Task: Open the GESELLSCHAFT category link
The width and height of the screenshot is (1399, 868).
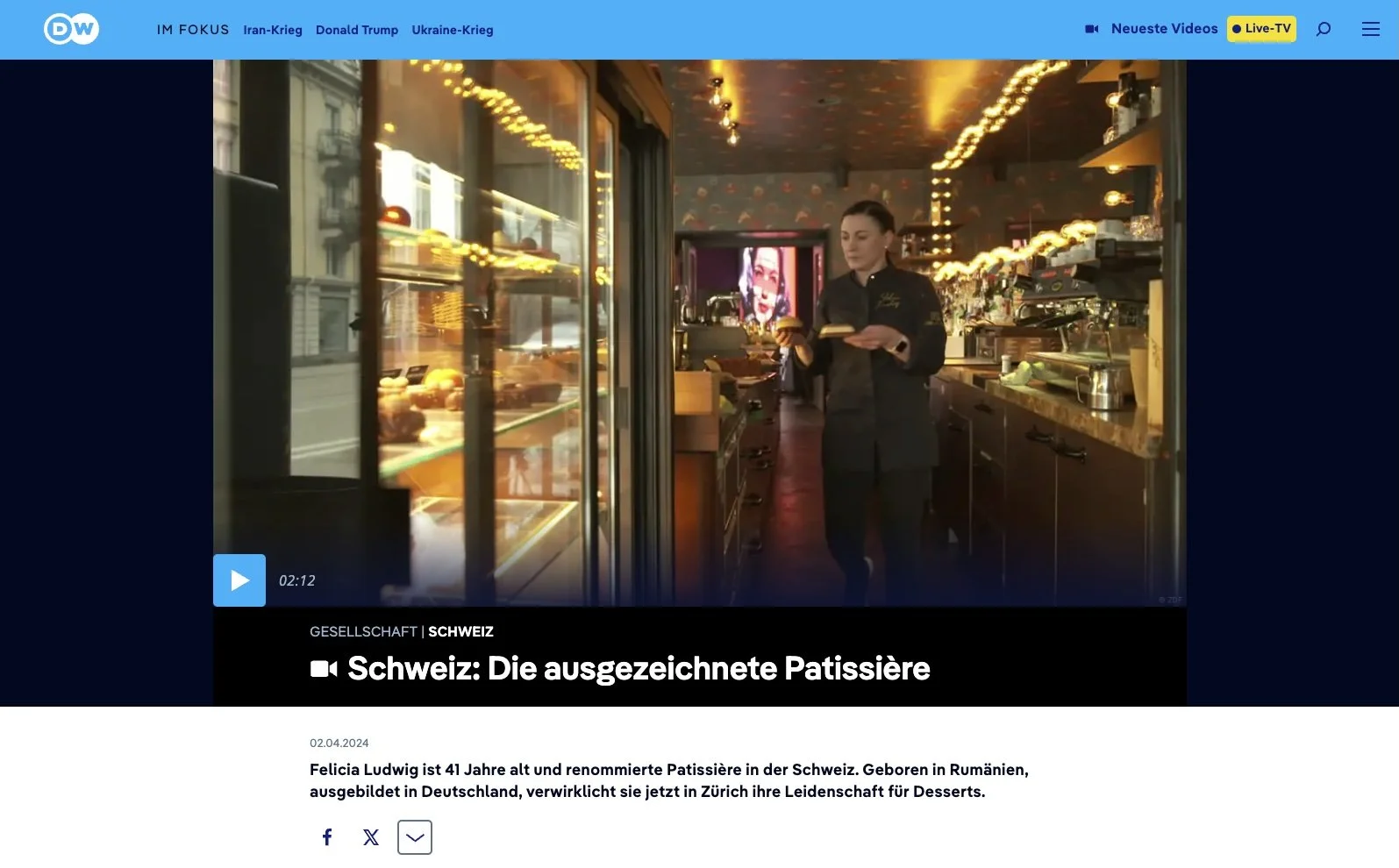Action: point(363,631)
